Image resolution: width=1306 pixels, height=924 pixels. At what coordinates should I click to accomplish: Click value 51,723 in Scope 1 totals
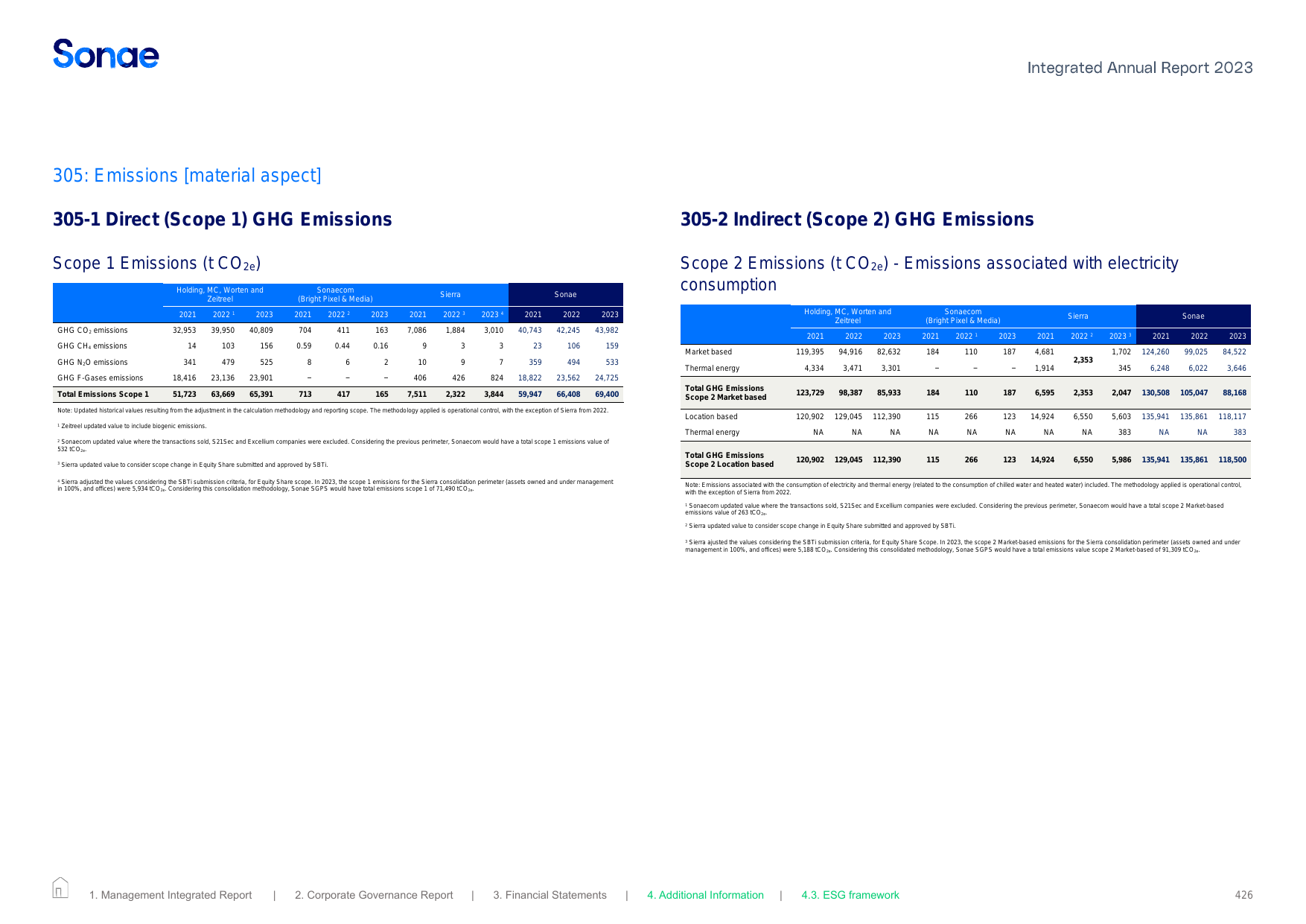[x=185, y=395]
